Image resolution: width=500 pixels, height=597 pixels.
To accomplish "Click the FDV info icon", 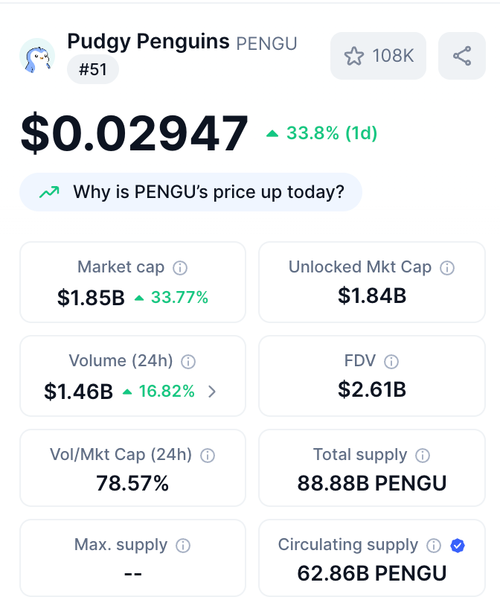I will (x=391, y=362).
